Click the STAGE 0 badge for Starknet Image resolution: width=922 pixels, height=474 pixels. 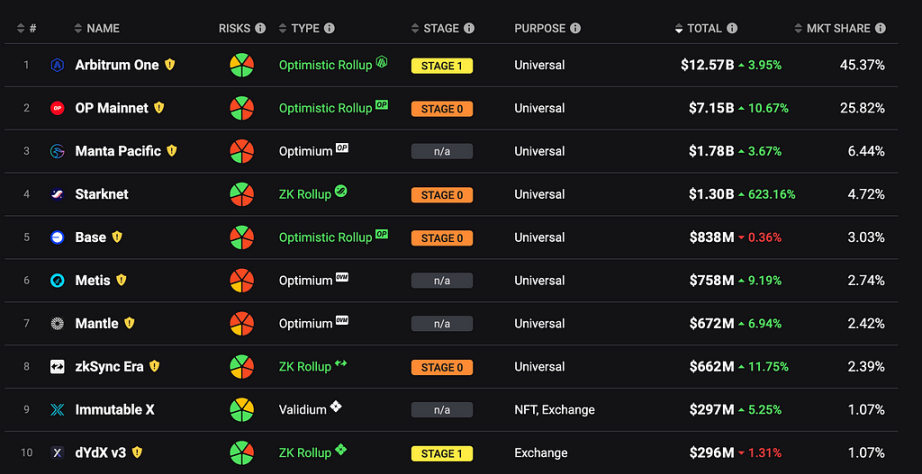click(x=441, y=195)
